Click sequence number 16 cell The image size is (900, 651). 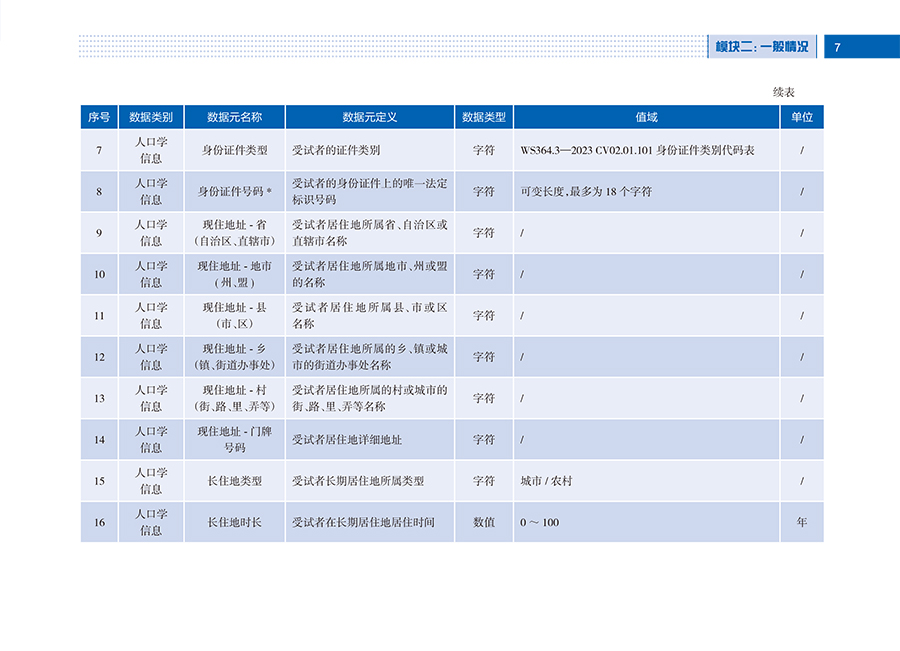99,522
